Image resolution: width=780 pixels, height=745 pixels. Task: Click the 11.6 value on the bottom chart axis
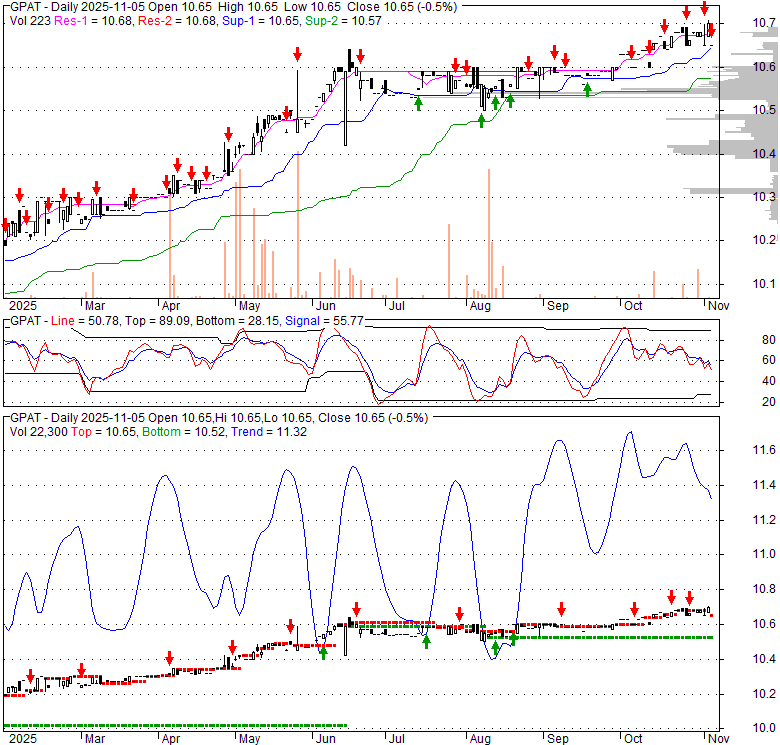point(764,450)
